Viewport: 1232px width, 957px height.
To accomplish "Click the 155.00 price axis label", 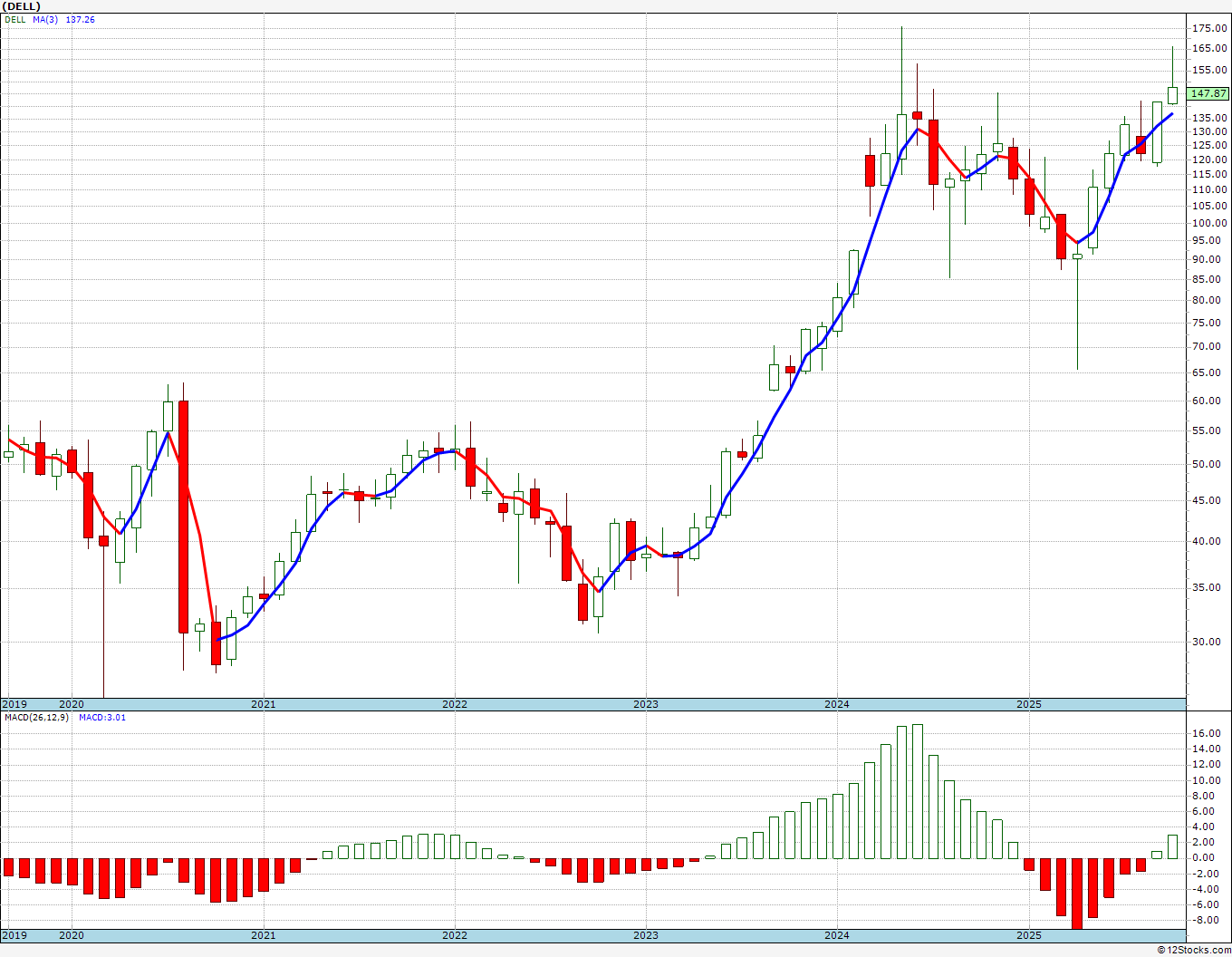I will click(1209, 71).
